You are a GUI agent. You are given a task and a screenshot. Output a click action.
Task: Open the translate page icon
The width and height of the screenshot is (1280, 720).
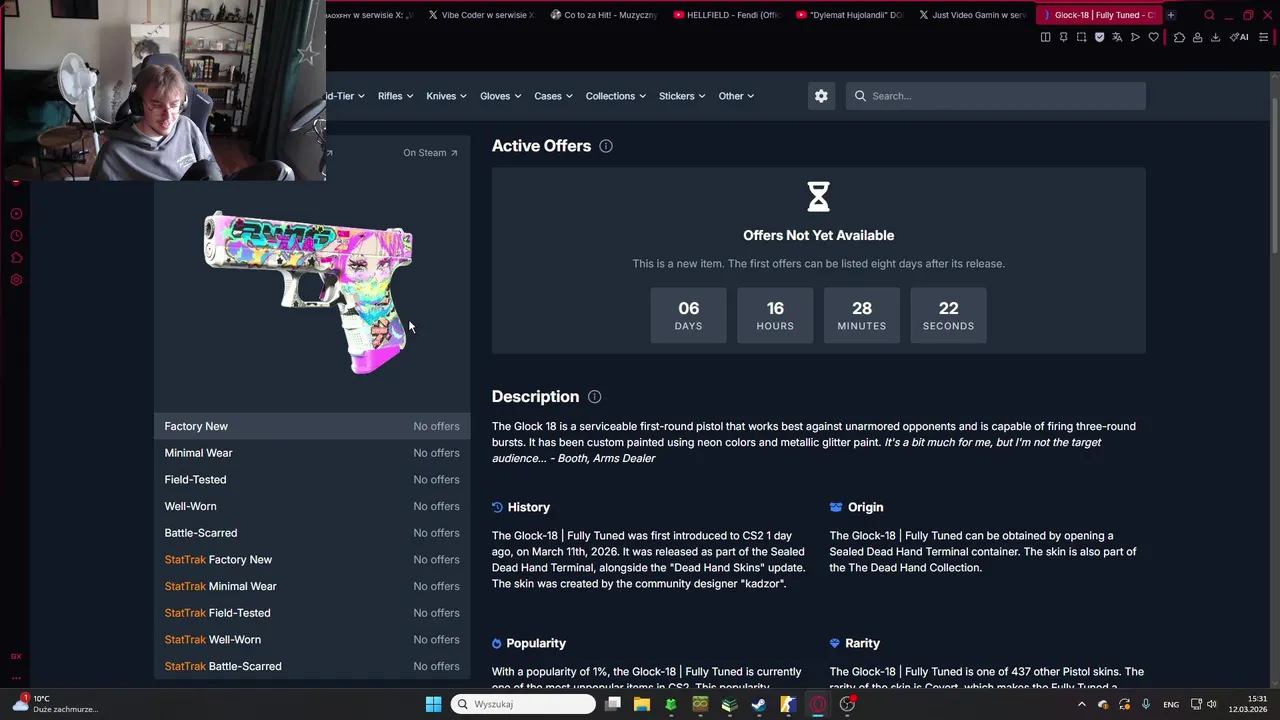coord(1117,37)
